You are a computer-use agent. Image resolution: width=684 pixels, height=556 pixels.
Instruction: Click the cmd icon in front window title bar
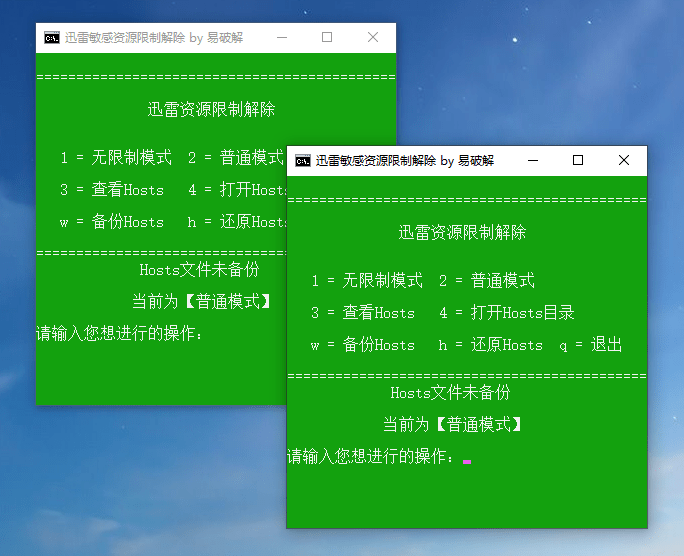(x=303, y=160)
